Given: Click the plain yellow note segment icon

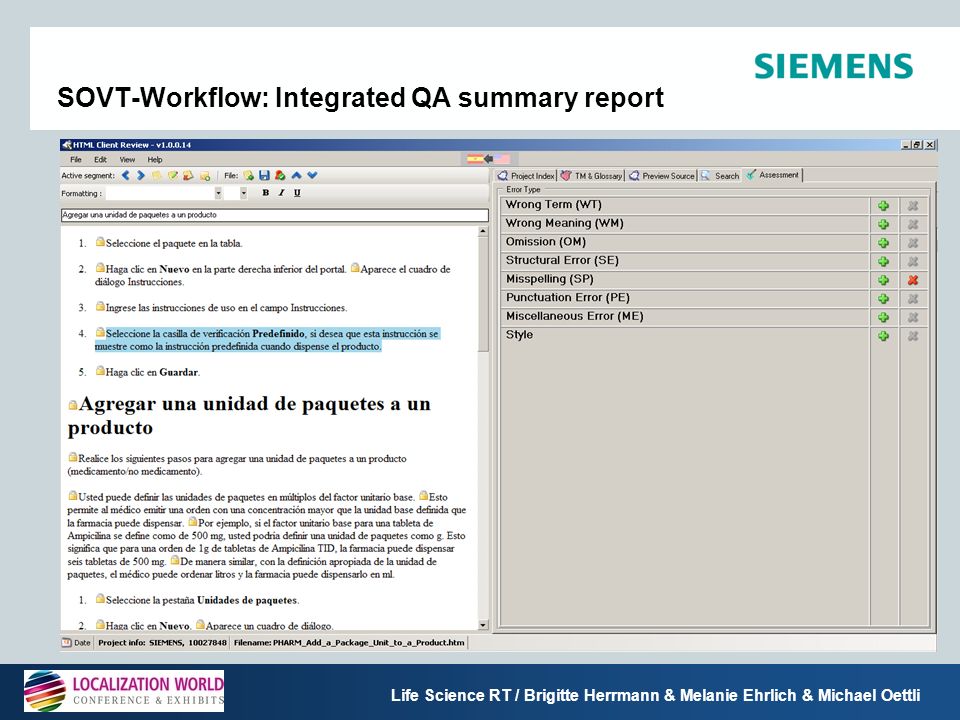Looking at the screenshot, I should click(x=157, y=176).
